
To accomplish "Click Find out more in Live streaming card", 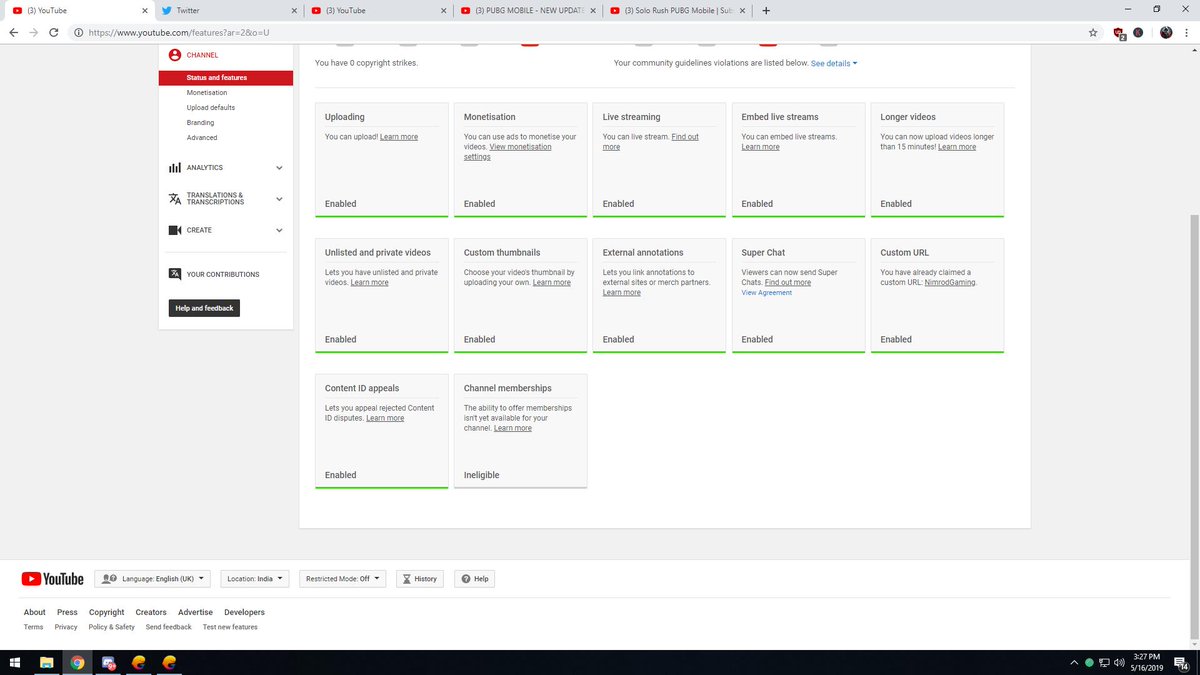I will coord(651,141).
